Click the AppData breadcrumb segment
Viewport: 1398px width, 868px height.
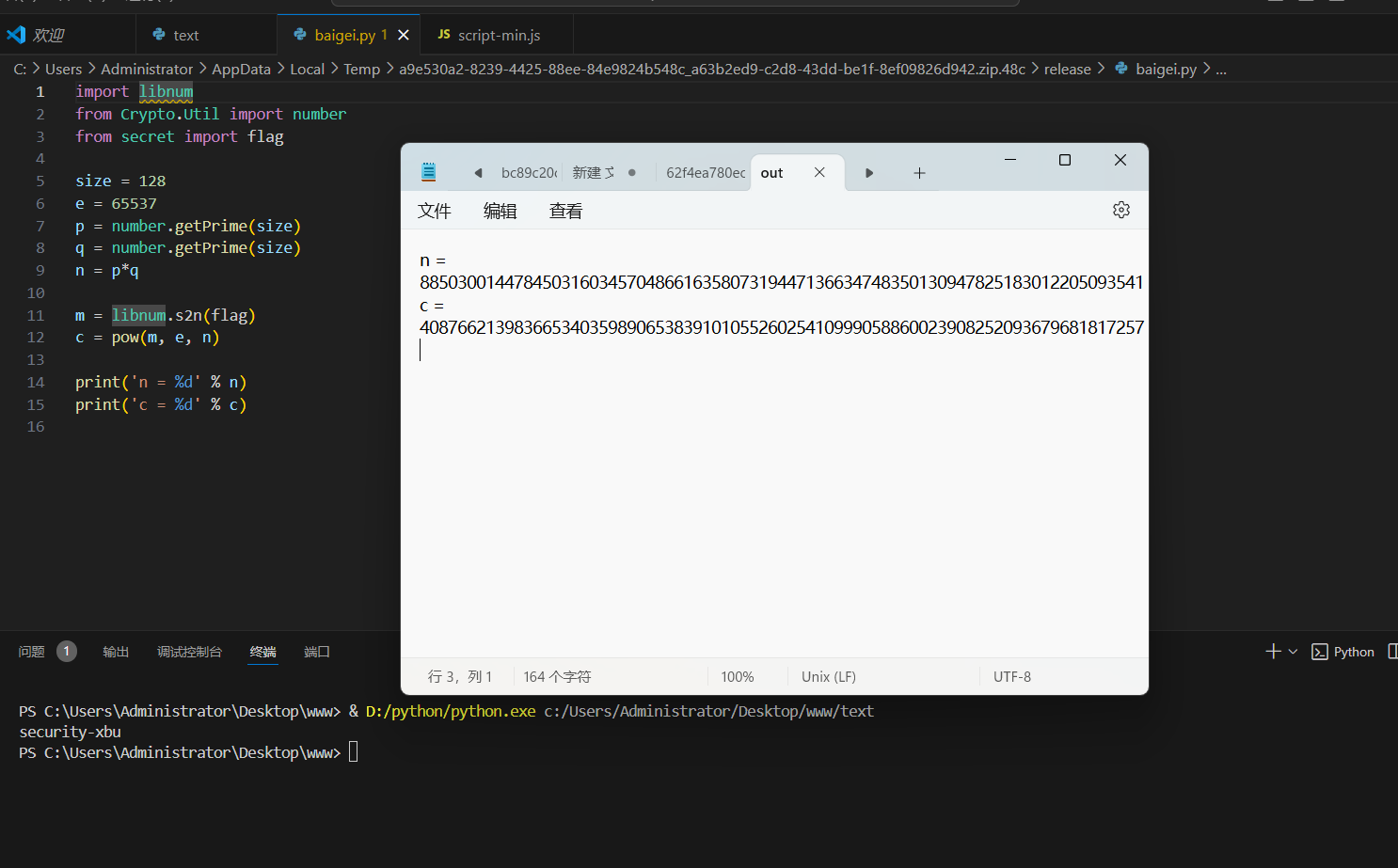(x=241, y=69)
